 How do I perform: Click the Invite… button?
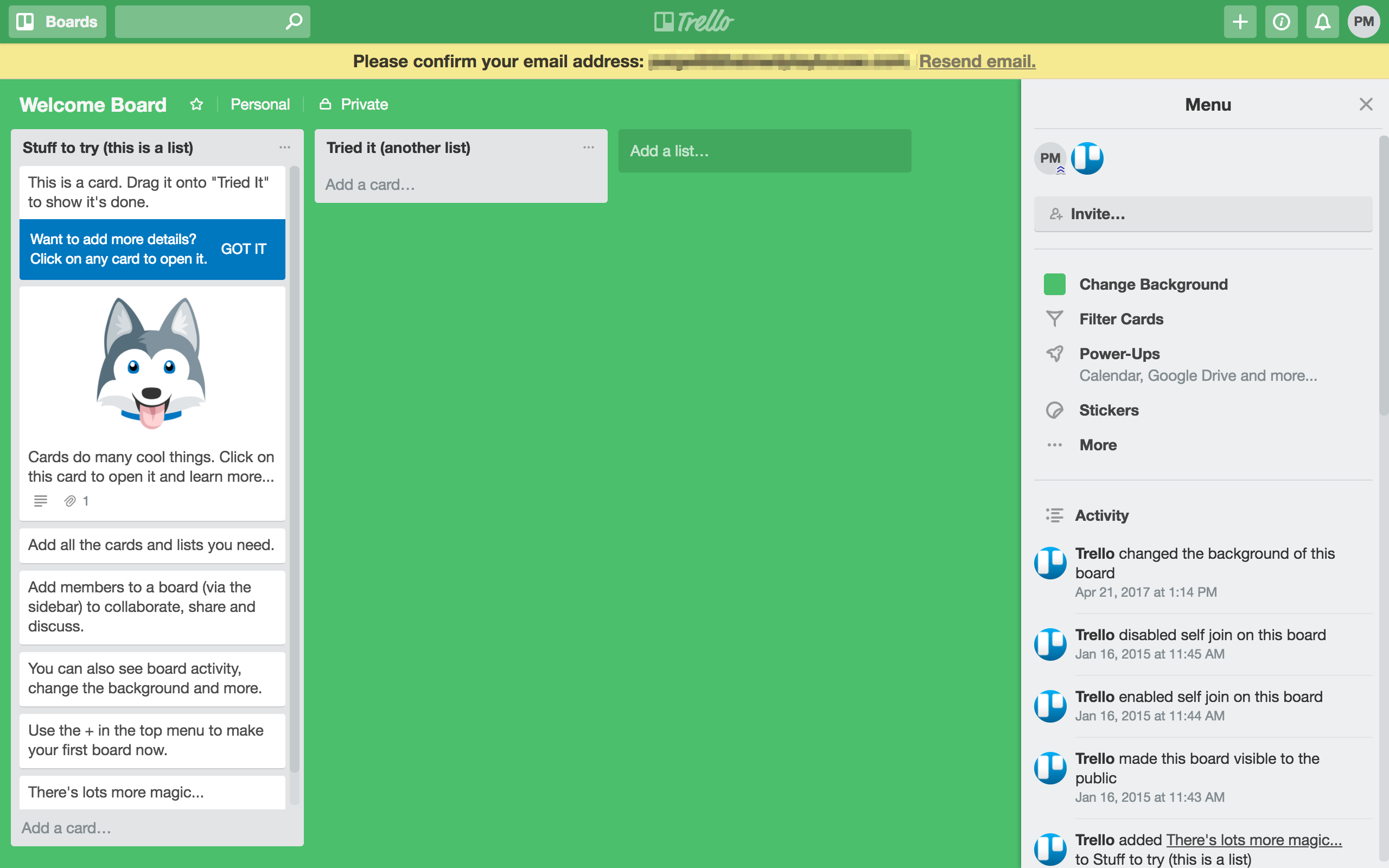tap(1203, 214)
